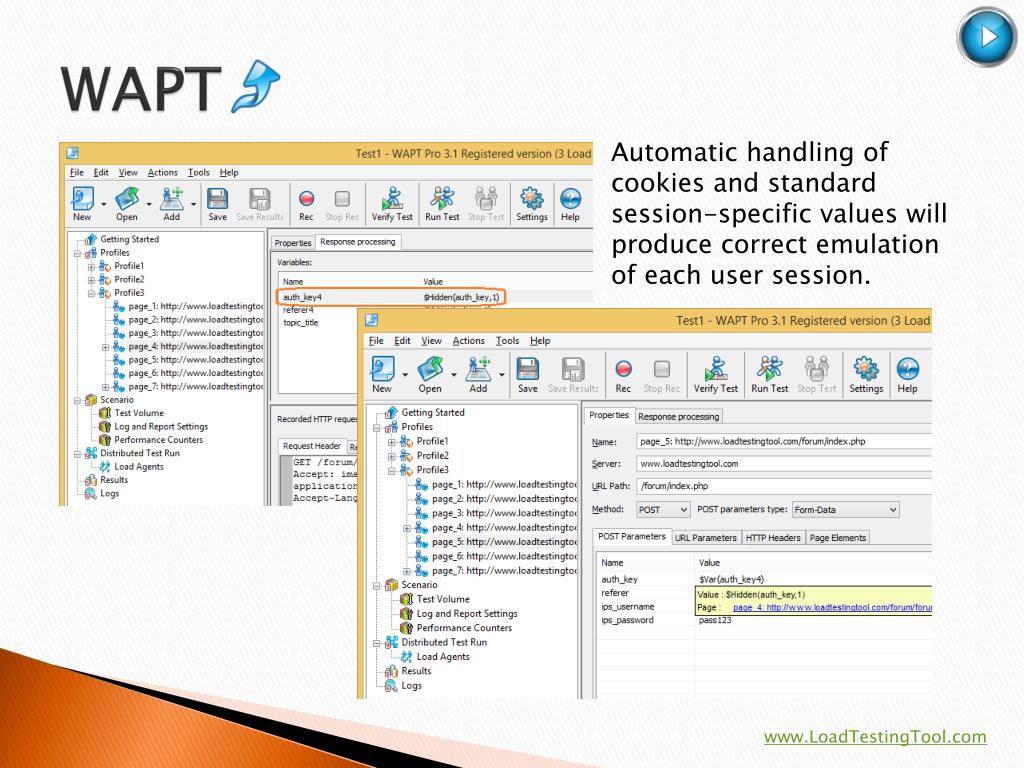The width and height of the screenshot is (1024, 768).
Task: Click Stop Rec in front WAPT window
Action: pyautogui.click(x=662, y=374)
